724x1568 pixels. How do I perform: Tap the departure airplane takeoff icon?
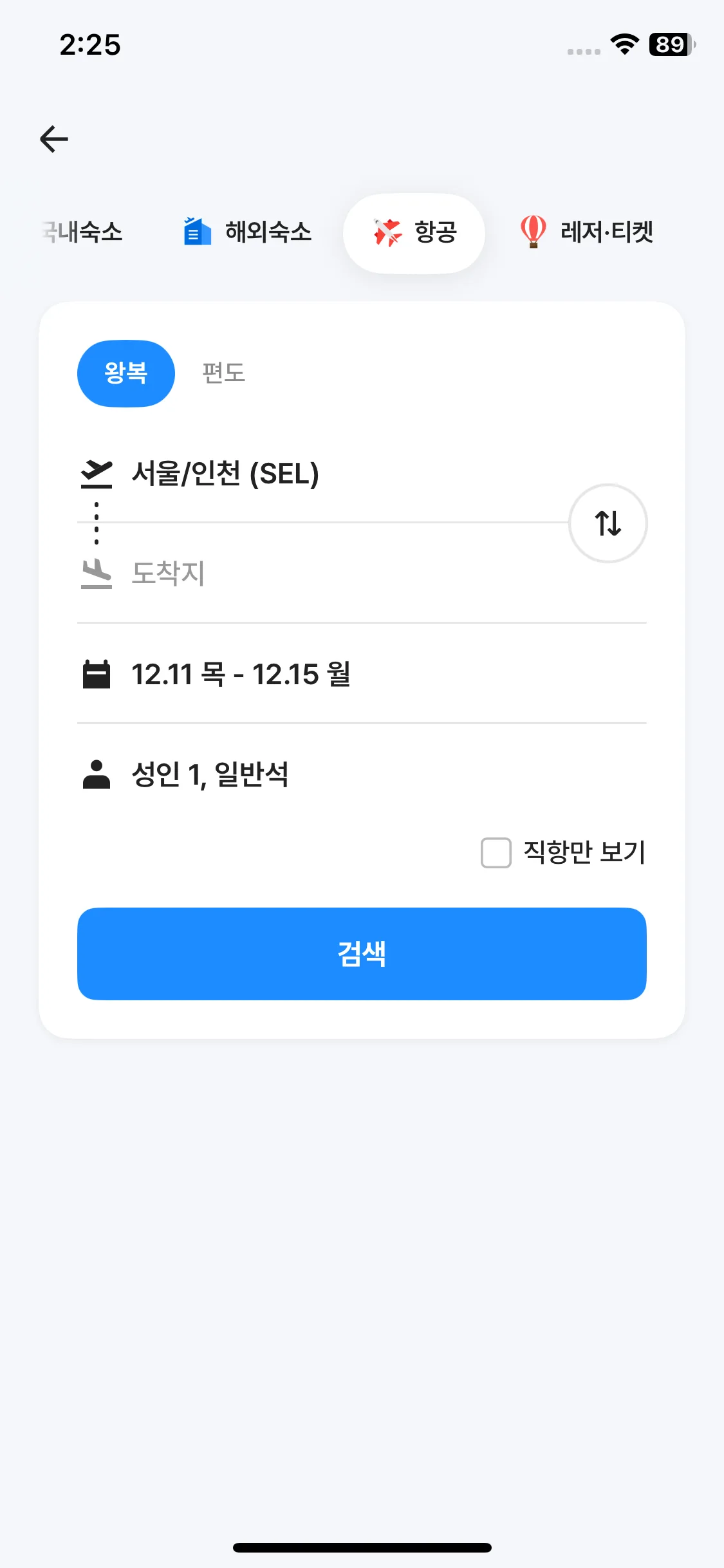click(97, 474)
